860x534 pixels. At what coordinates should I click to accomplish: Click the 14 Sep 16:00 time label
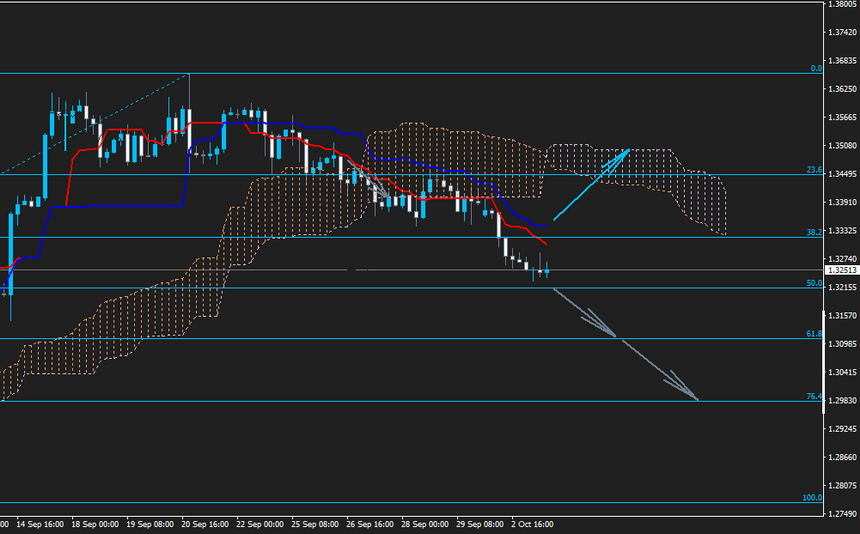40,525
